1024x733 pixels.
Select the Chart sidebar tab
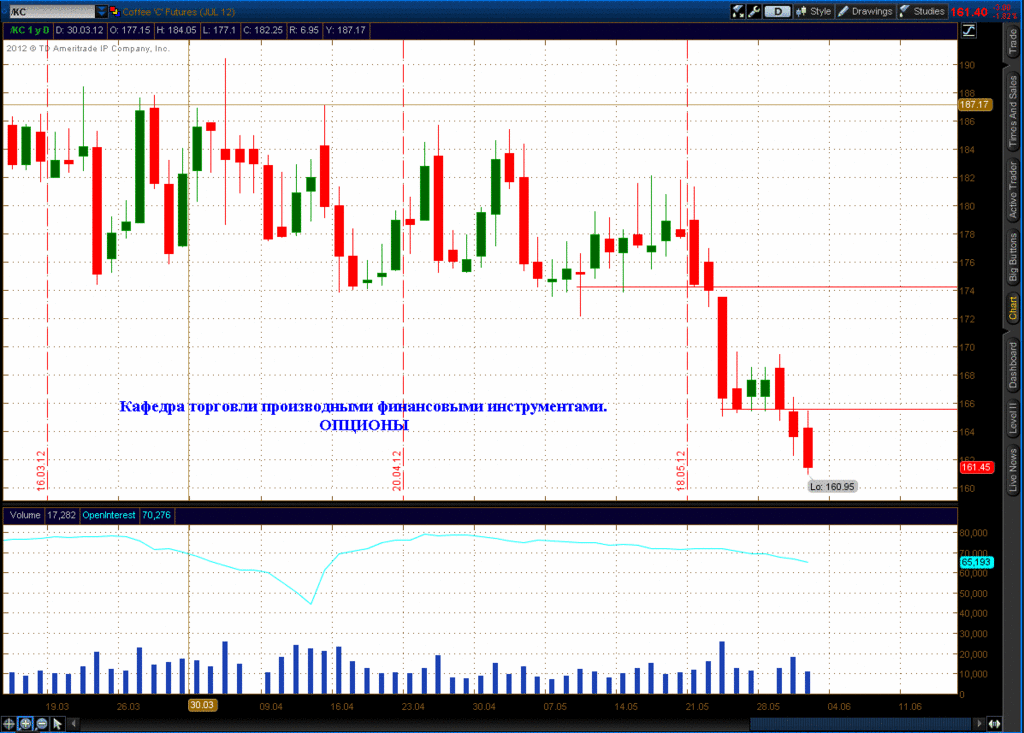pos(1012,308)
